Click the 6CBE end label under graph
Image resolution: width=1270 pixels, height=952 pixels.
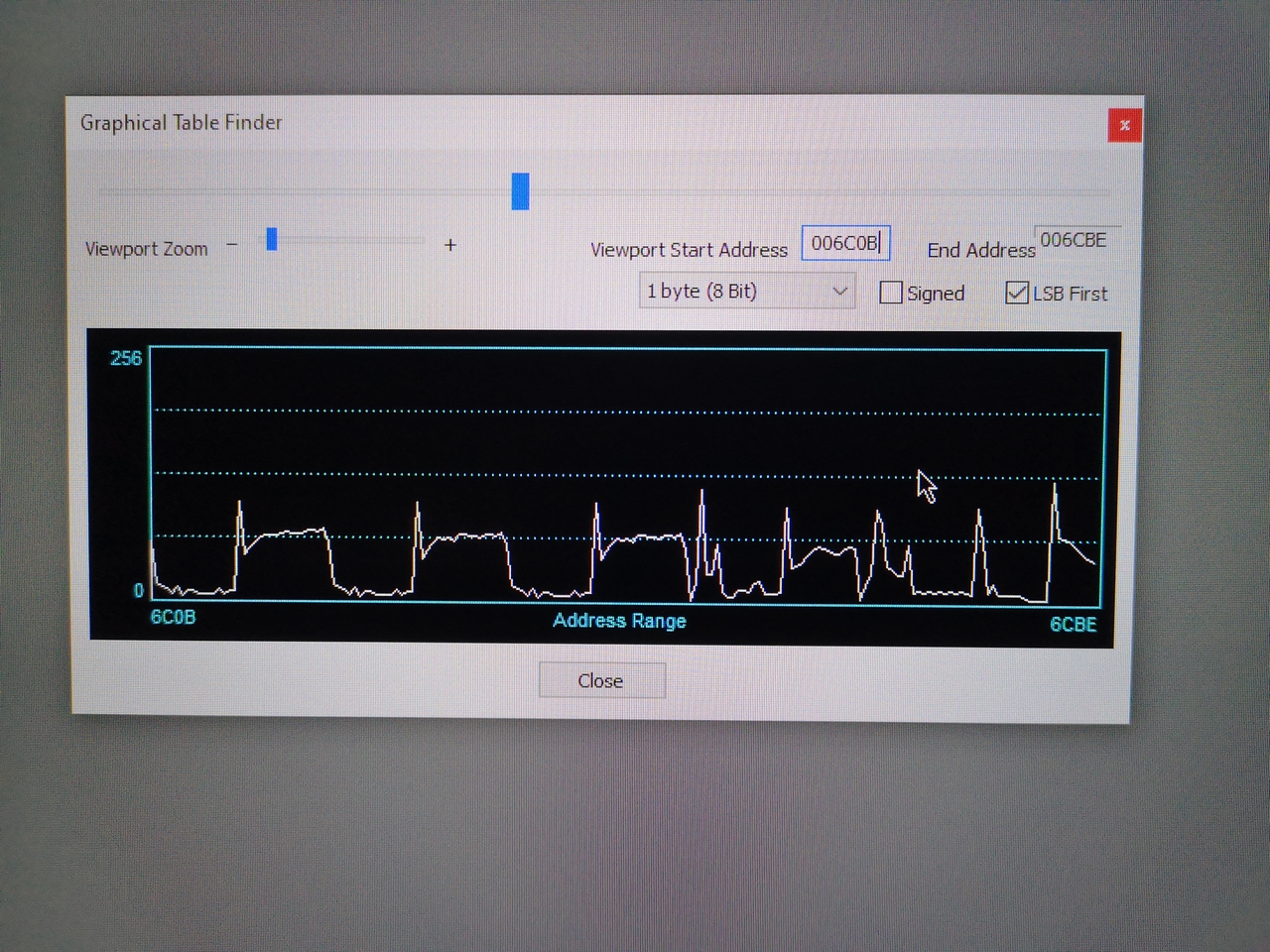coord(1074,624)
